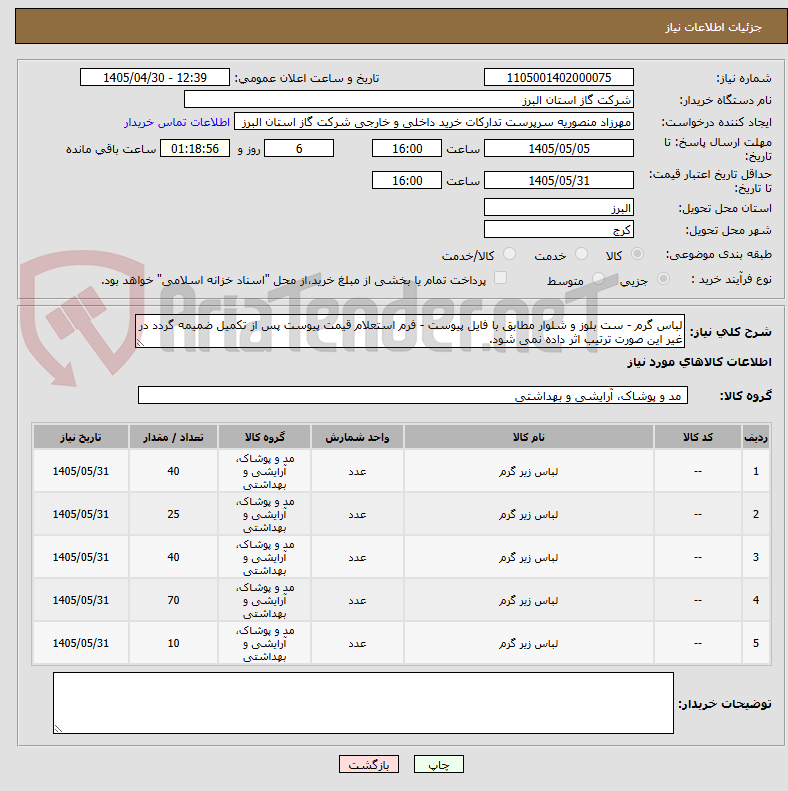Click the delivery city field کرج
The height and width of the screenshot is (791, 788).
pyautogui.click(x=558, y=230)
